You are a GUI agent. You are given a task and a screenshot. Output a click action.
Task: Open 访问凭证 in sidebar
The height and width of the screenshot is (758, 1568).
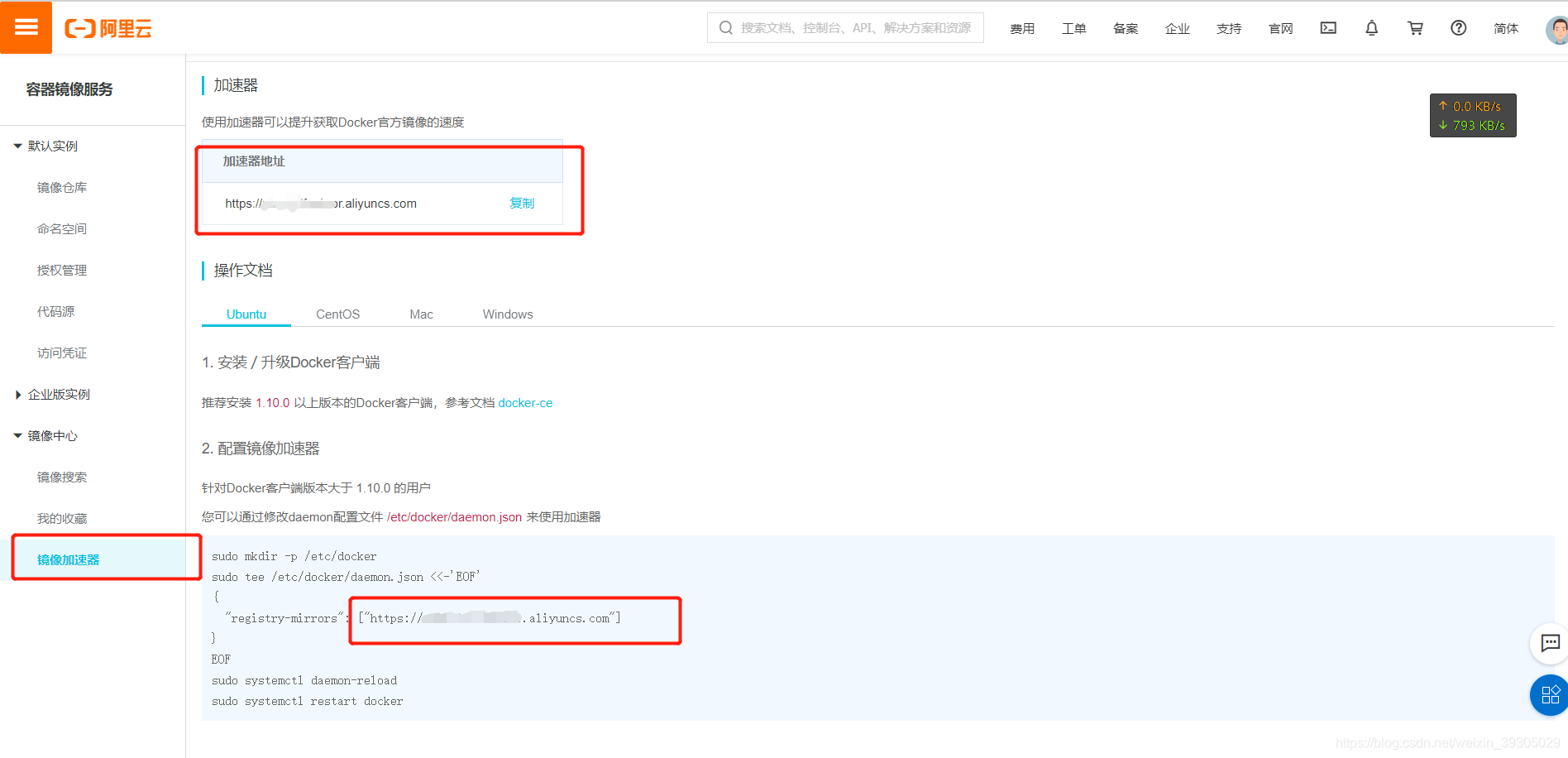click(62, 353)
